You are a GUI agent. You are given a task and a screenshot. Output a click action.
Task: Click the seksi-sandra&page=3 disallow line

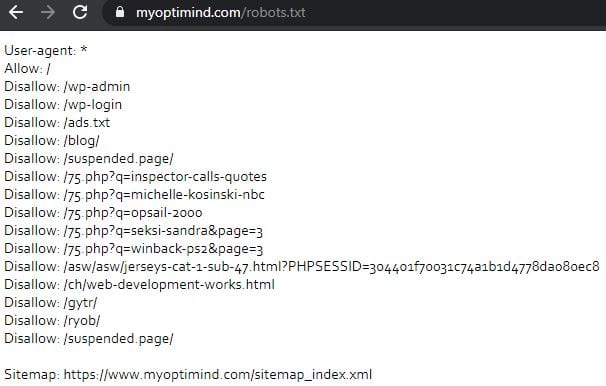(133, 231)
